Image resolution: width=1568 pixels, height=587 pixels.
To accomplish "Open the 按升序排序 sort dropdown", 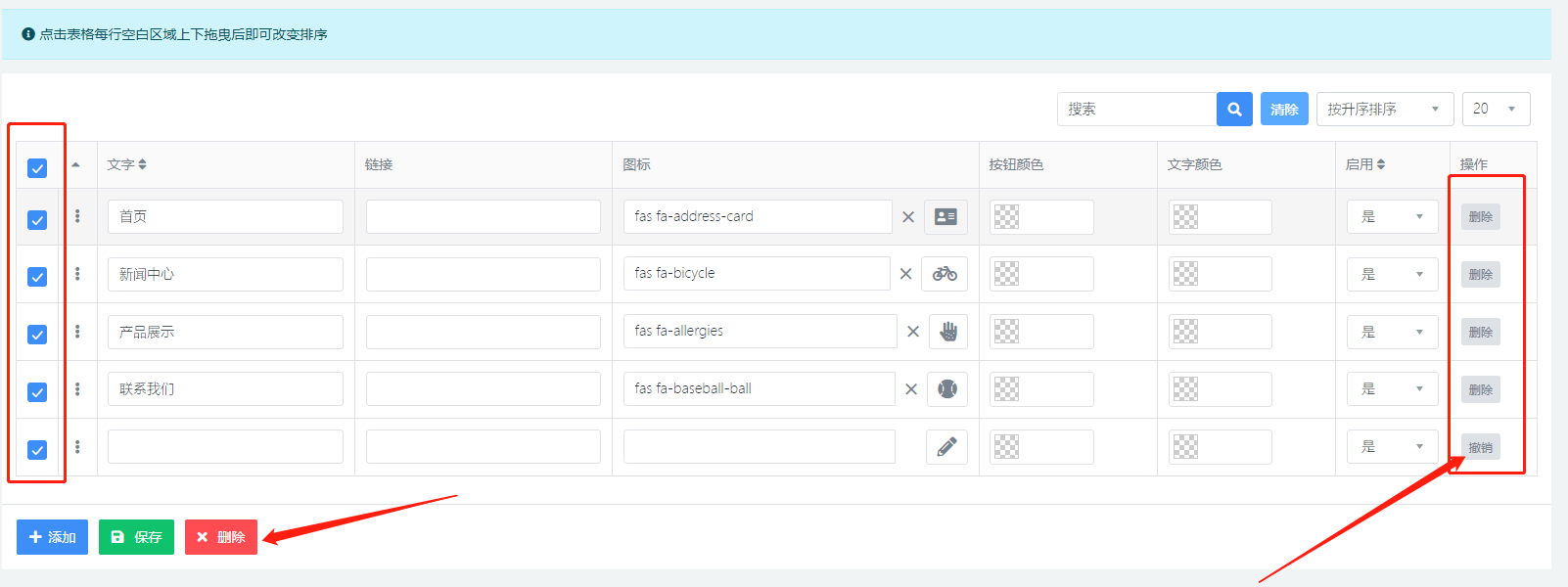I will [1384, 110].
